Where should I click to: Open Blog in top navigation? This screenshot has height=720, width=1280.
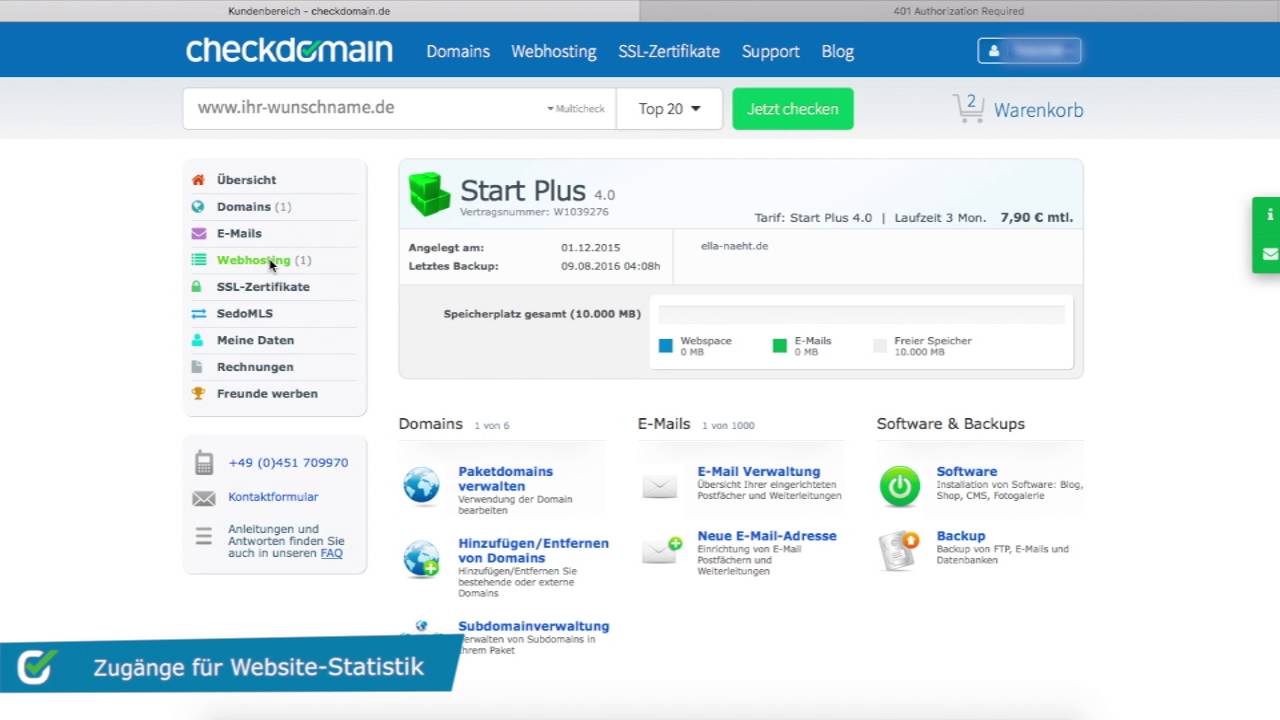(x=838, y=51)
